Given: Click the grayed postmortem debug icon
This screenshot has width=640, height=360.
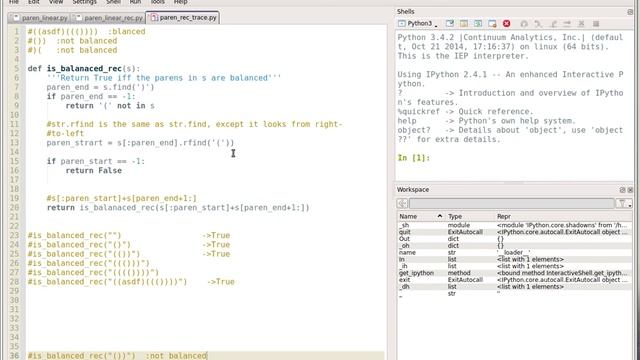Looking at the screenshot, I should click(524, 24).
